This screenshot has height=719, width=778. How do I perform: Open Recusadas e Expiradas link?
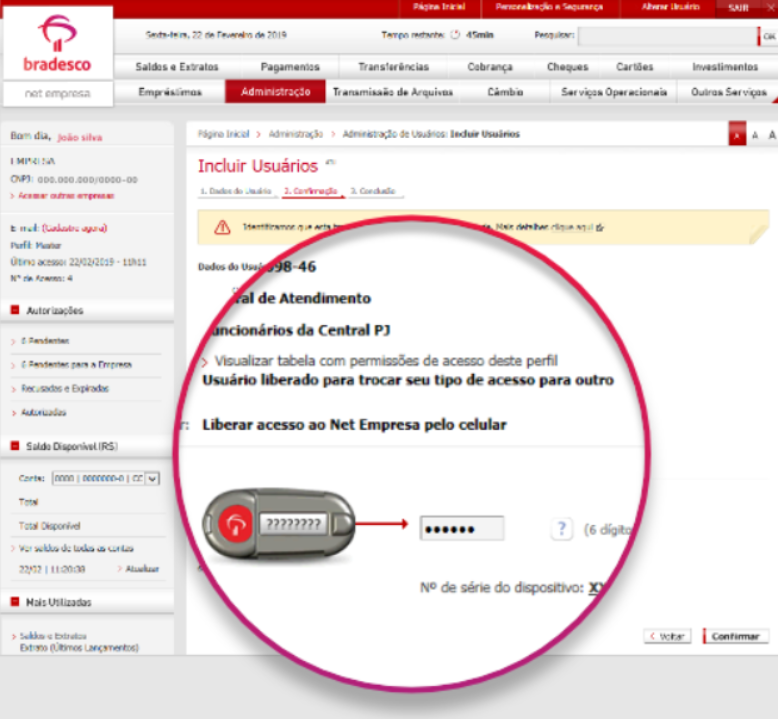click(65, 389)
